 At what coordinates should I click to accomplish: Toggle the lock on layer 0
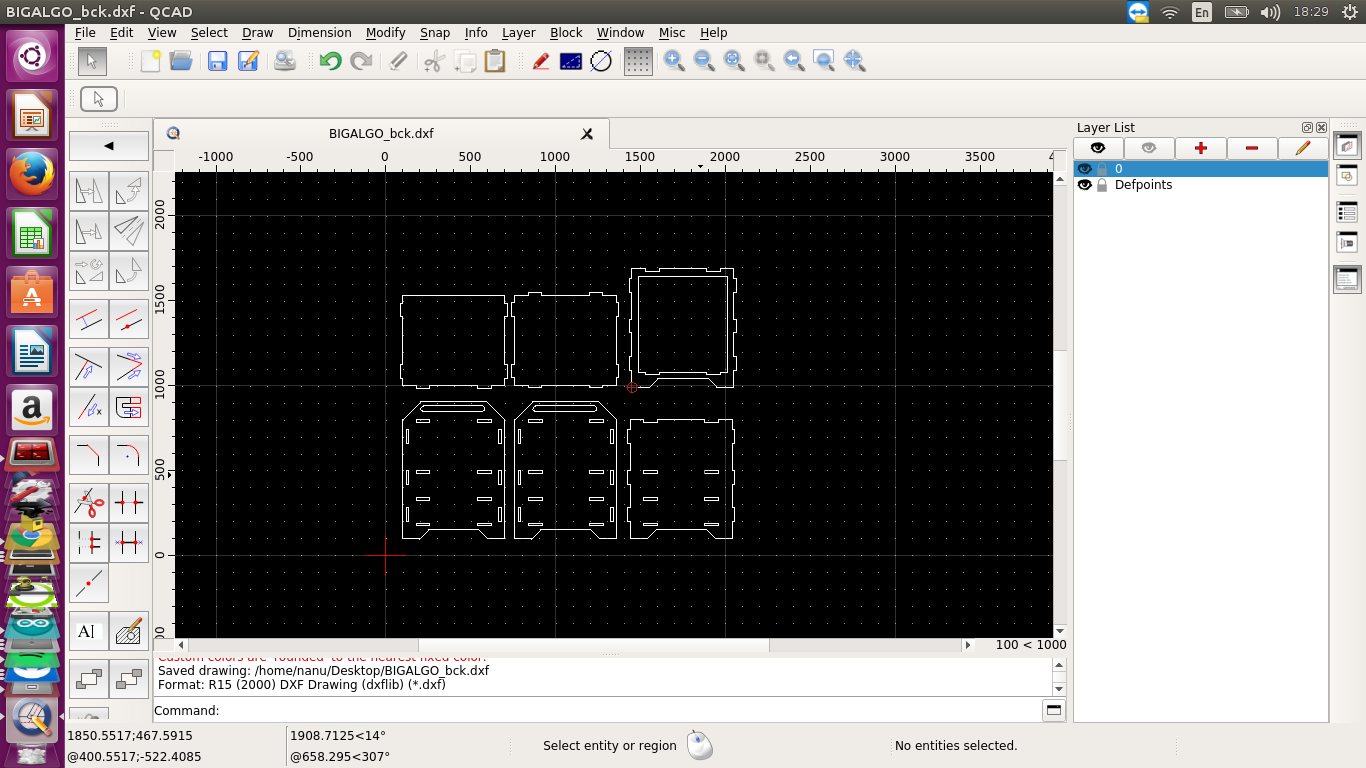[1102, 169]
